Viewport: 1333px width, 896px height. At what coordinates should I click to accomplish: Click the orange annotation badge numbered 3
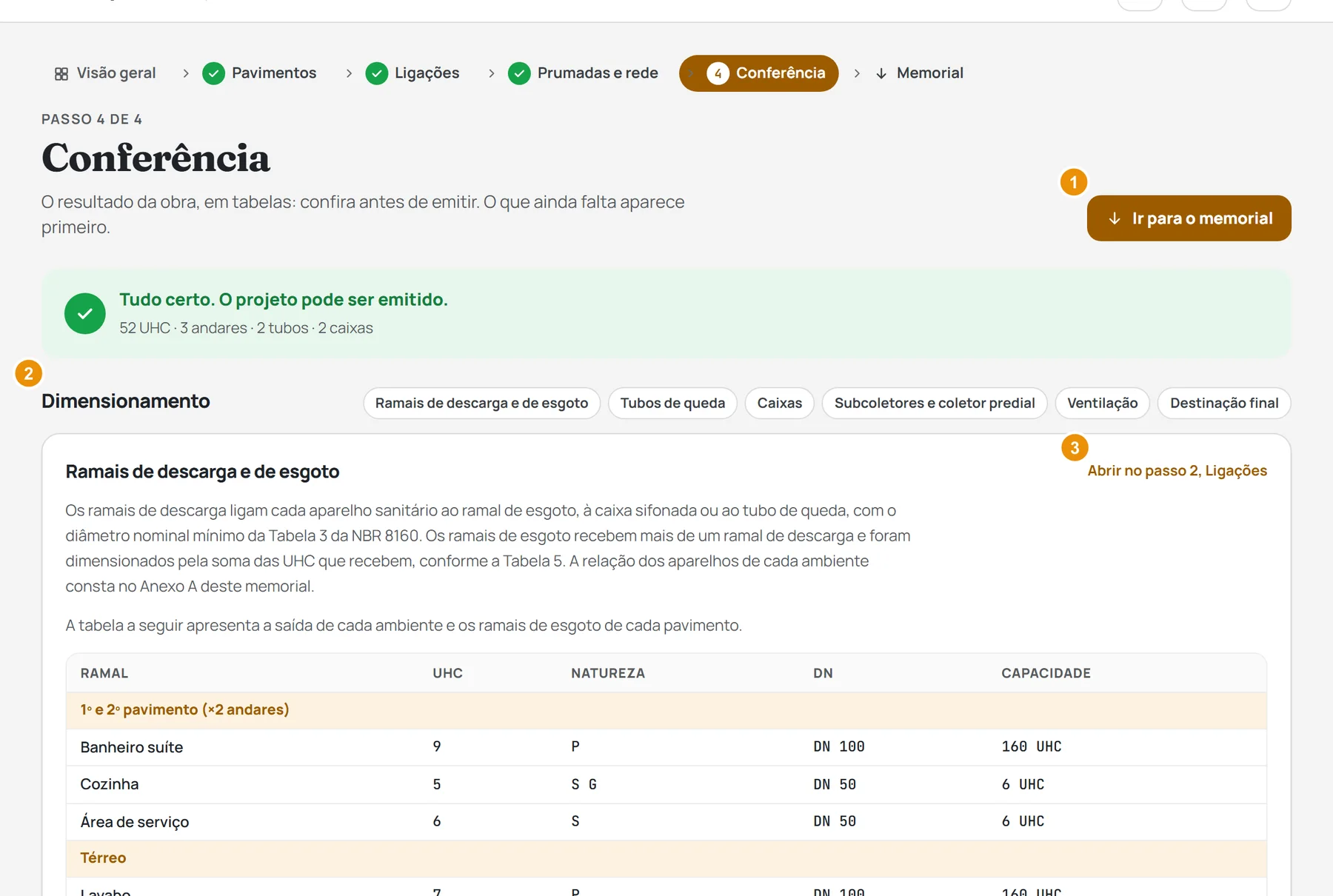[1075, 447]
